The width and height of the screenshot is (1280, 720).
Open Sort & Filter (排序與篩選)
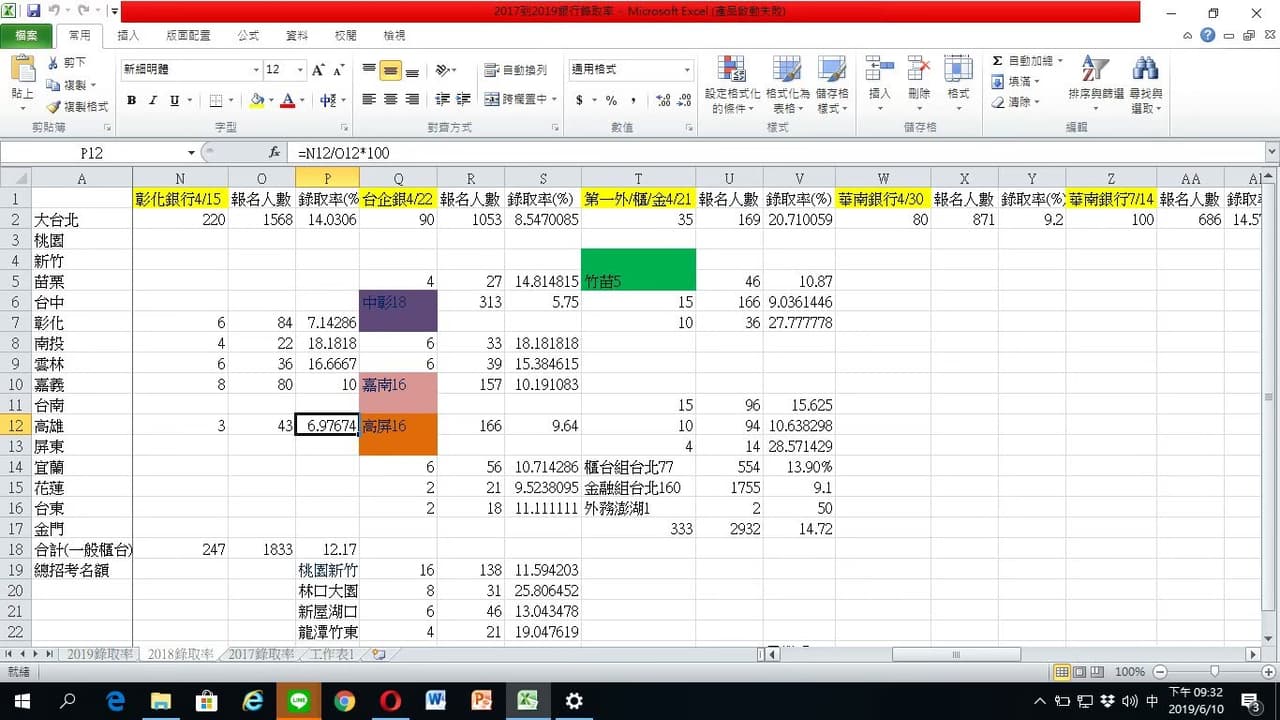[x=1096, y=85]
